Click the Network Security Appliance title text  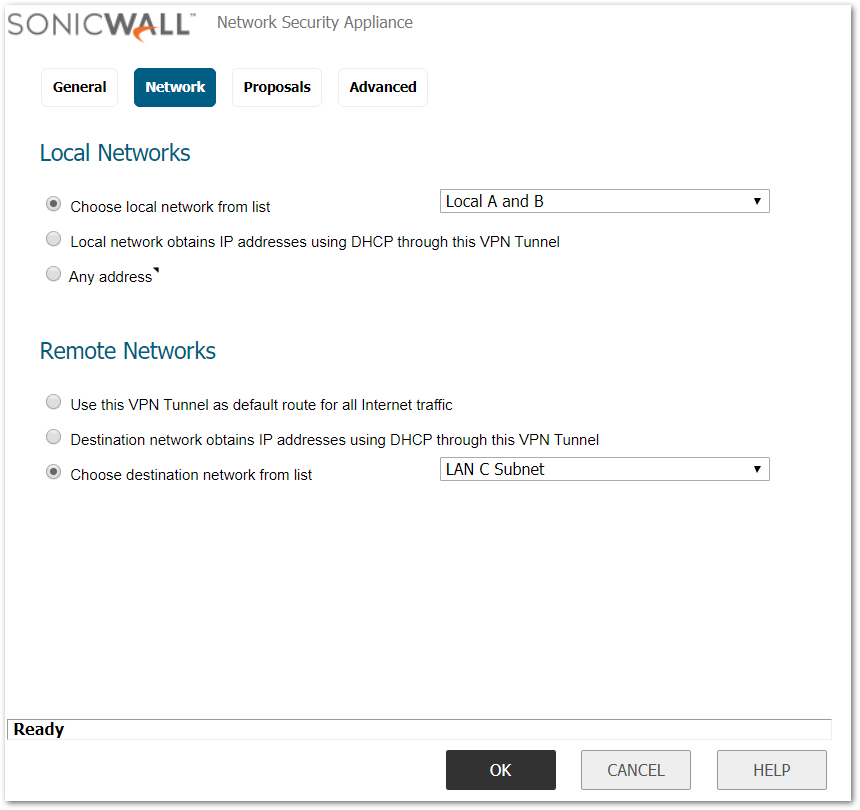tap(315, 22)
